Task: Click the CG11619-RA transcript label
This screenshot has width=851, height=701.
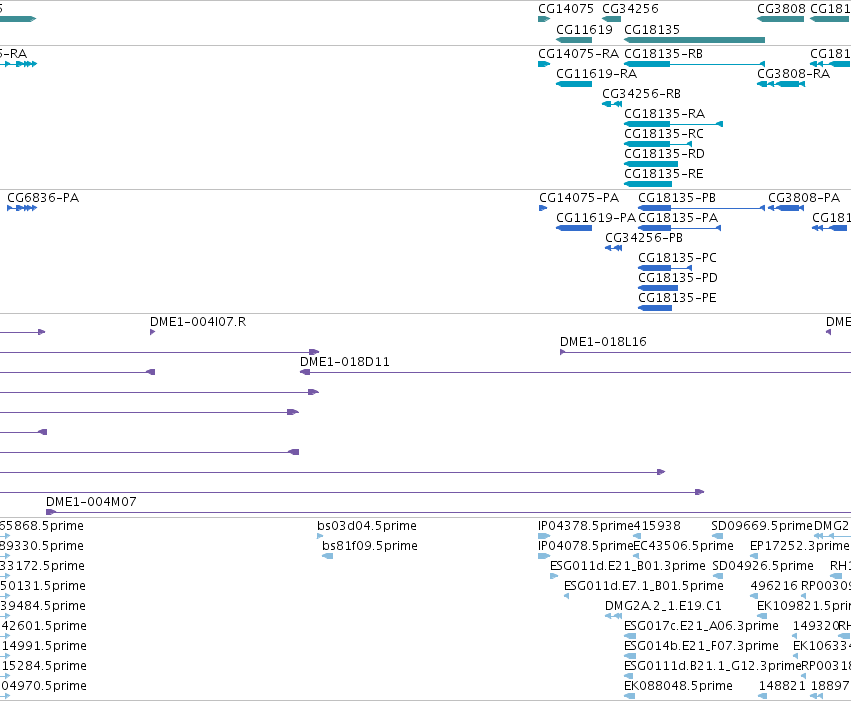Action: 596,74
